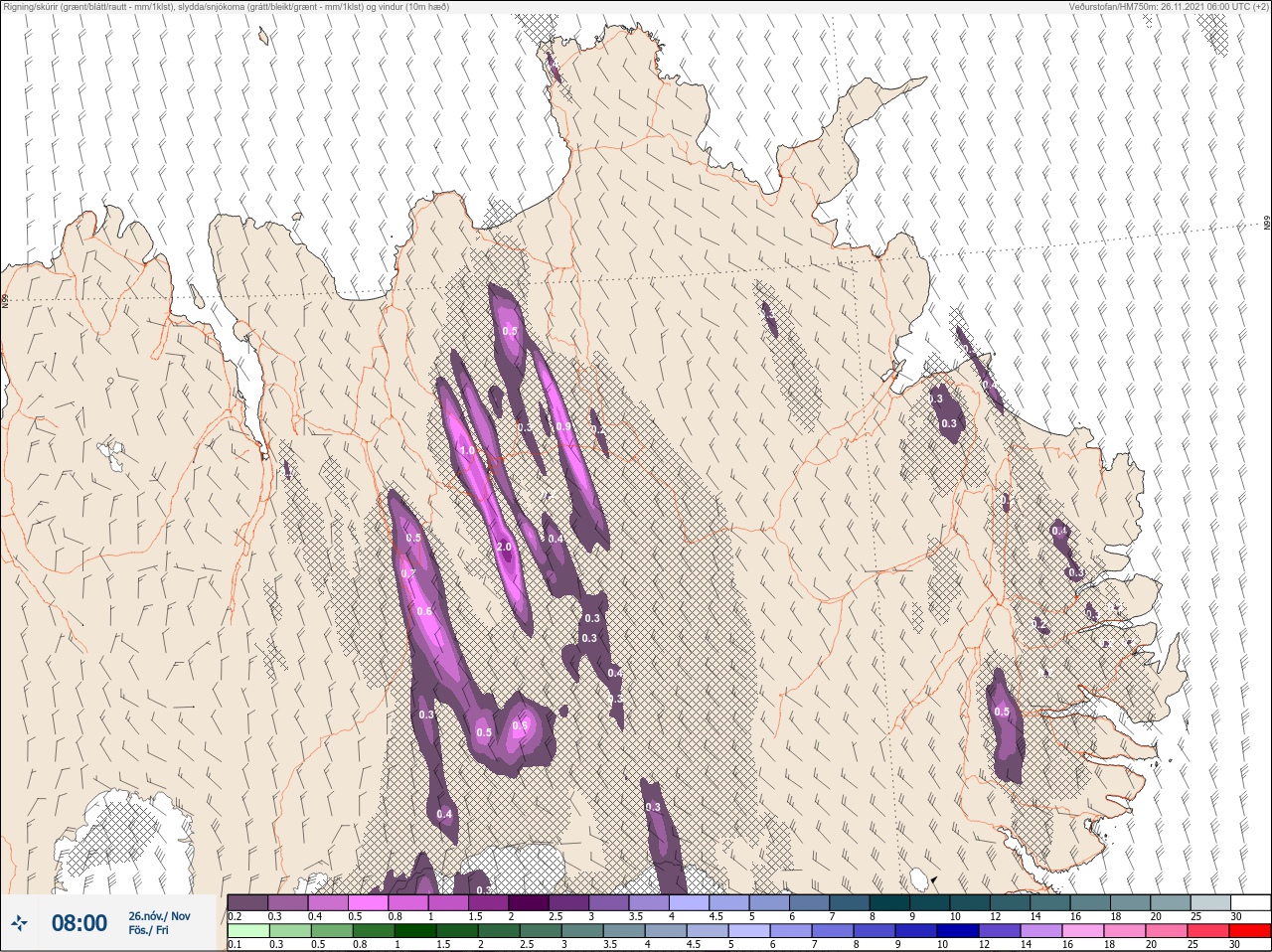Screen dimensions: 1272x952
Task: Click the 0.7 precipitation value on the map
Action: click(408, 574)
